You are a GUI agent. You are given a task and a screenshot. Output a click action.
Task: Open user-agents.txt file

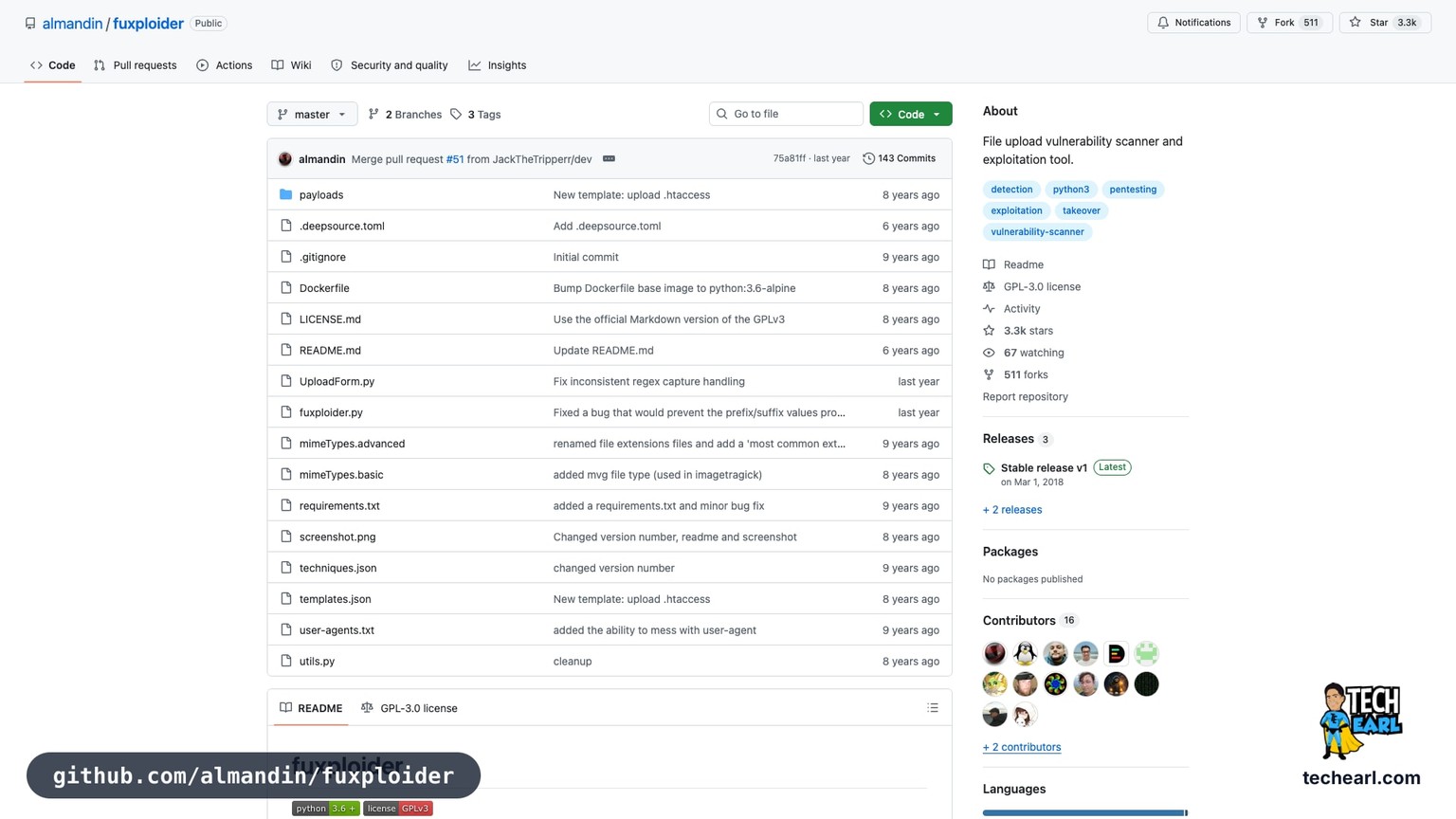(x=337, y=630)
